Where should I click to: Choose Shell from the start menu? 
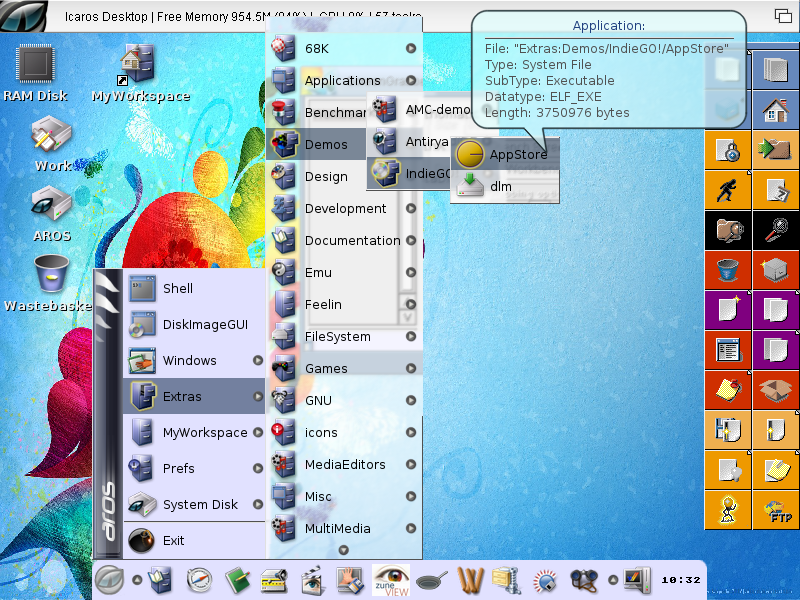[194, 288]
